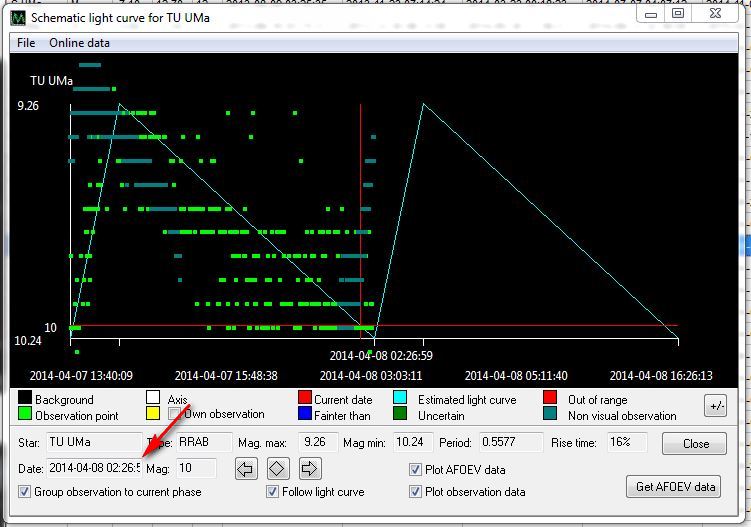Viewport: 751px width, 527px height.
Task: Pick the yellow Own observation swatch
Action: [x=153, y=413]
